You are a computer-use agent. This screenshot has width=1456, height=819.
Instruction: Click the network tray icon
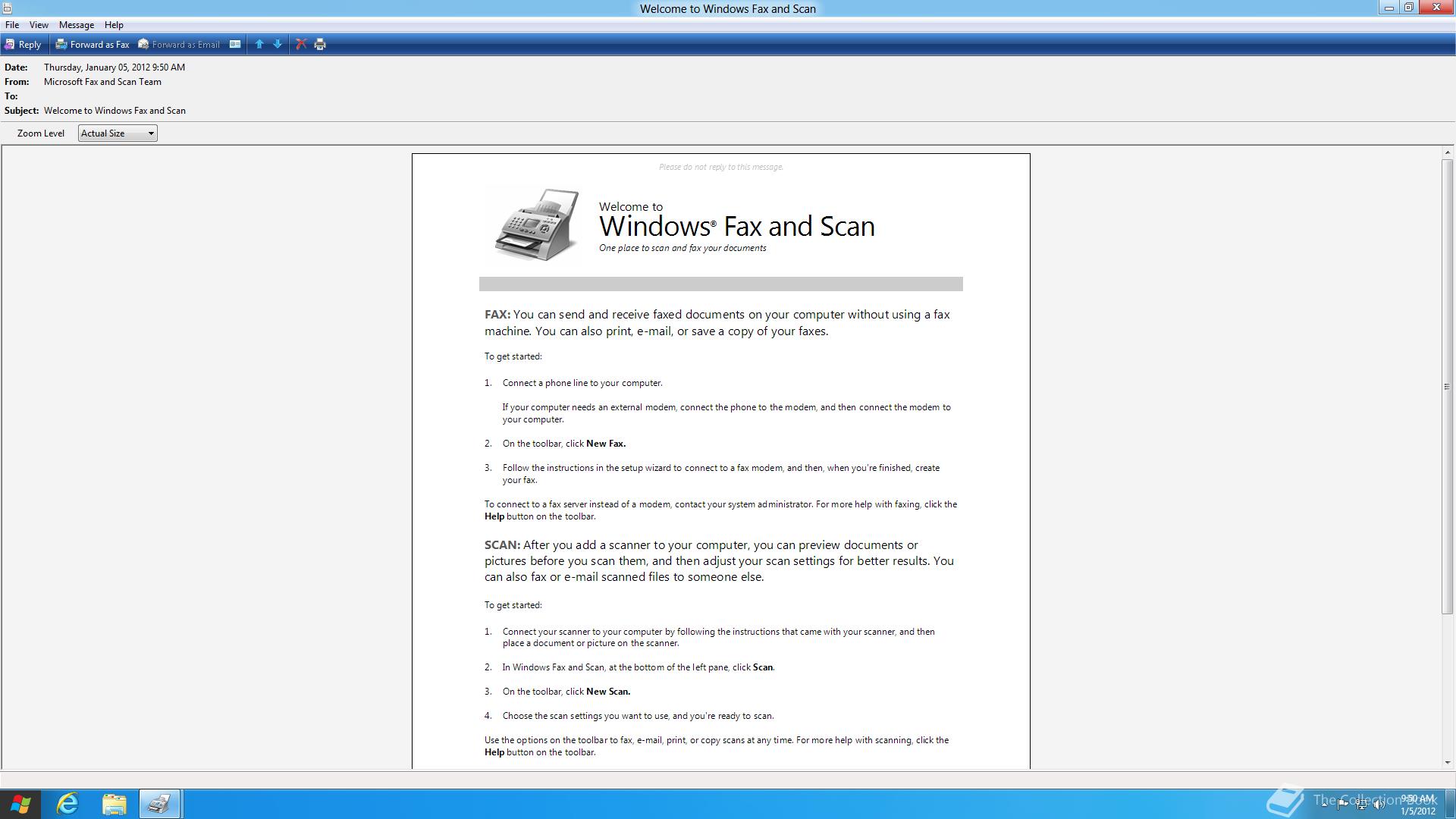[1361, 805]
